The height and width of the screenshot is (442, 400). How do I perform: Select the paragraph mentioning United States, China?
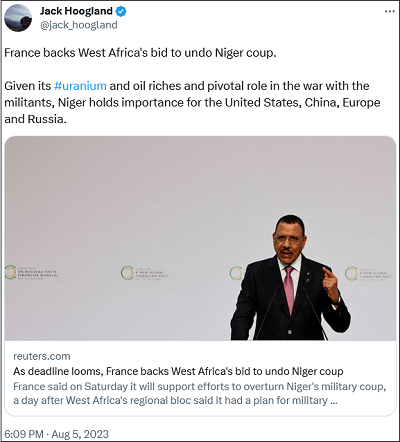(192, 102)
